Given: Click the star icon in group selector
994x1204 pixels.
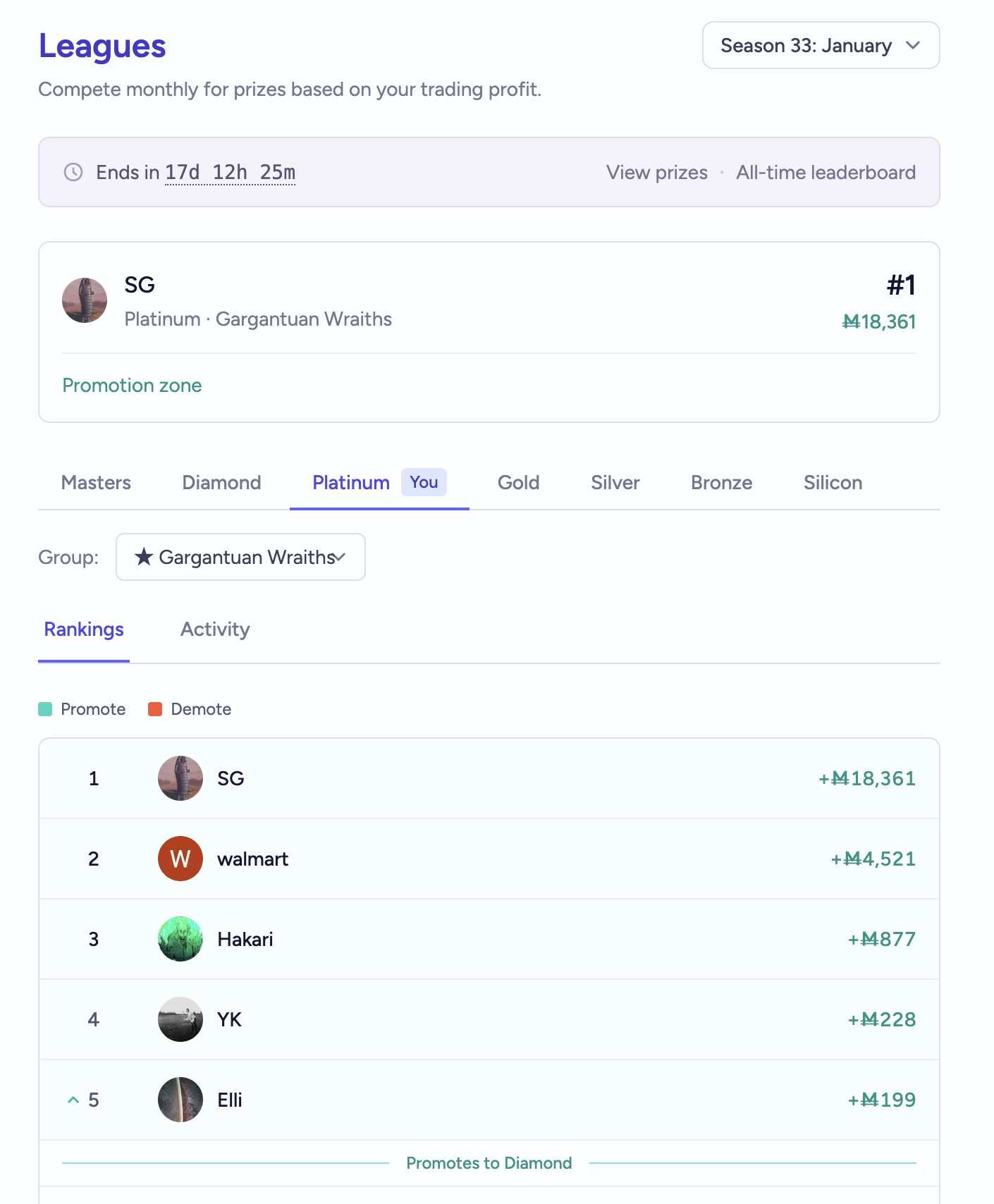Looking at the screenshot, I should pos(144,557).
